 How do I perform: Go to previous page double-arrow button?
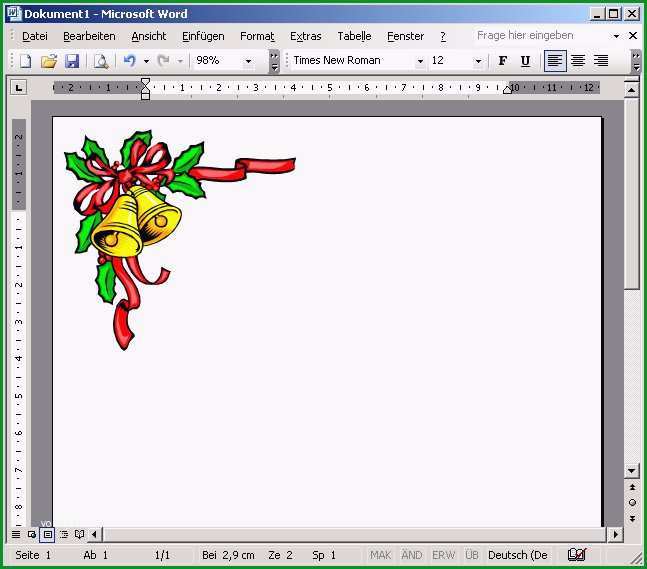pyautogui.click(x=632, y=487)
